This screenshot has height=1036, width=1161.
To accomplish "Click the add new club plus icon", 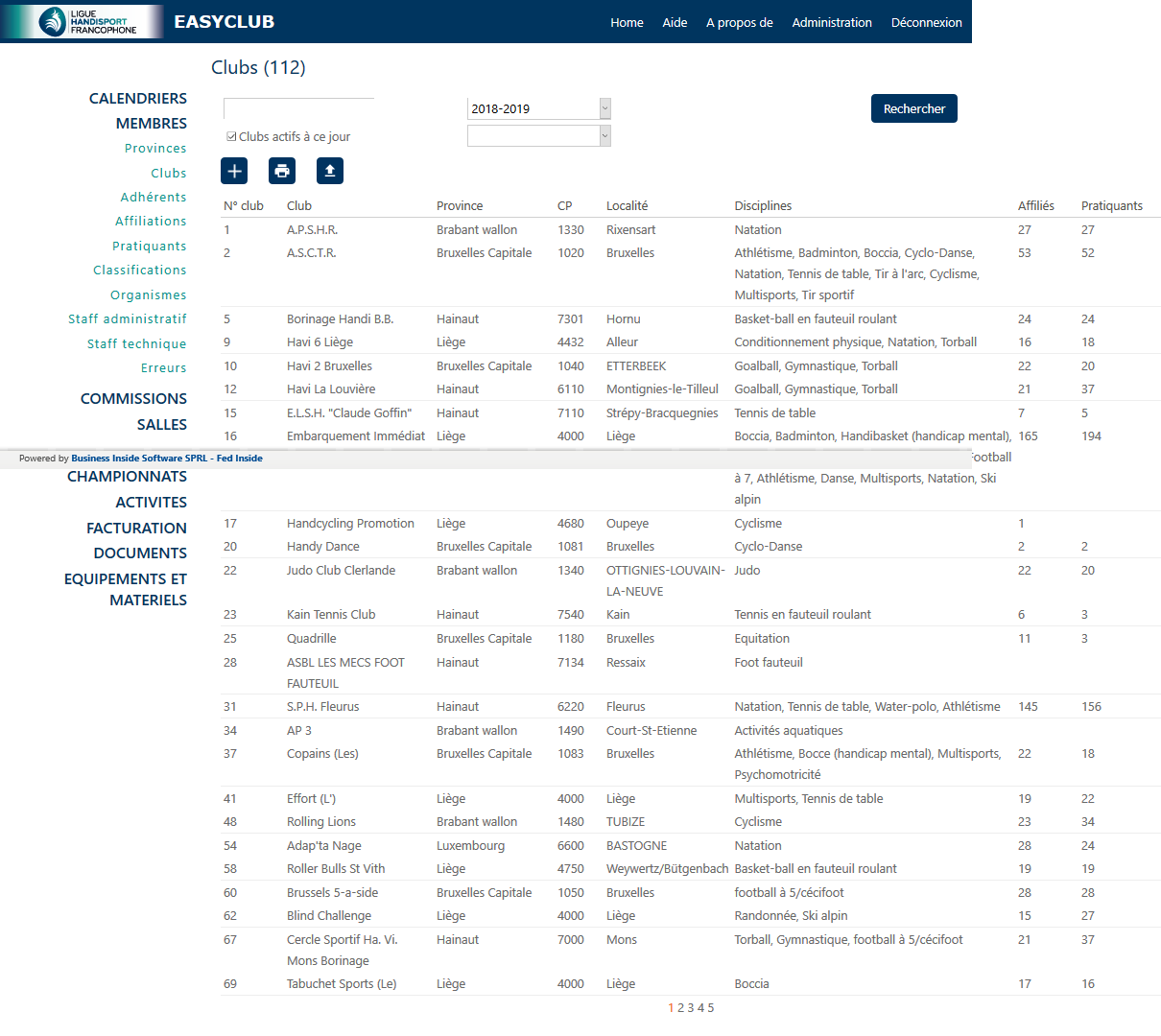I will point(234,171).
